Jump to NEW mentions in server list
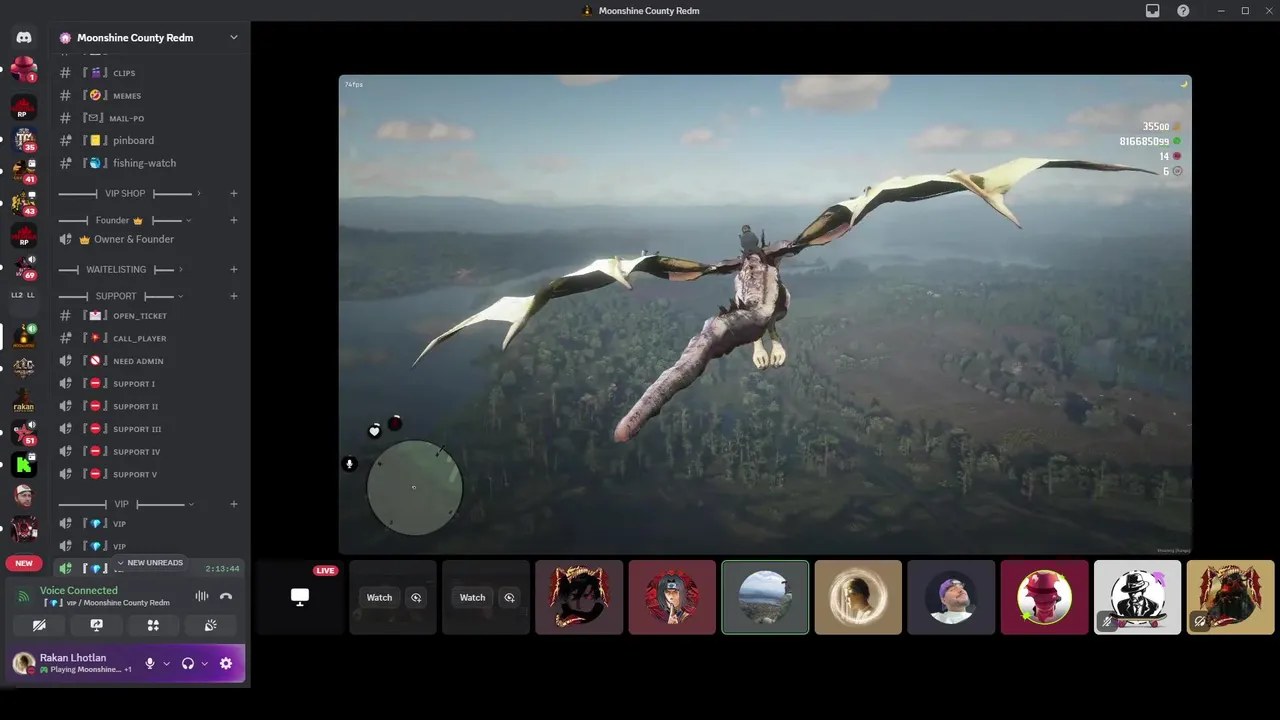This screenshot has width=1280, height=720. [24, 563]
